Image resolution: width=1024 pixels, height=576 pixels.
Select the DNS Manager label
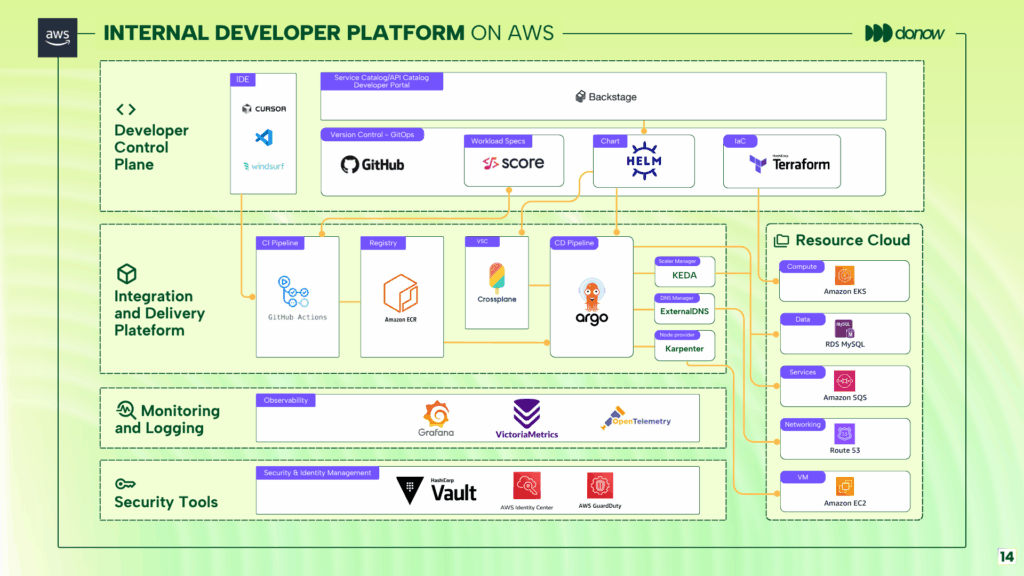pyautogui.click(x=677, y=298)
